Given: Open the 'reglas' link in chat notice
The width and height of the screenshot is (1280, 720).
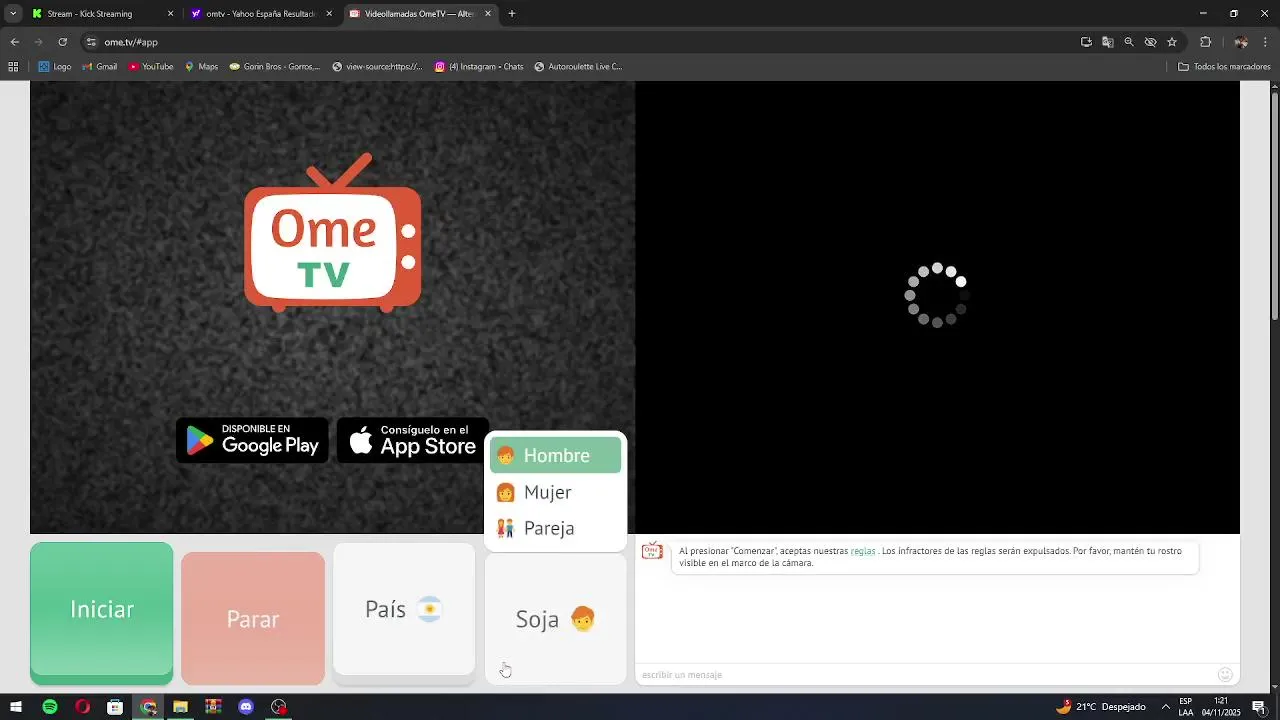Looking at the screenshot, I should pos(862,551).
